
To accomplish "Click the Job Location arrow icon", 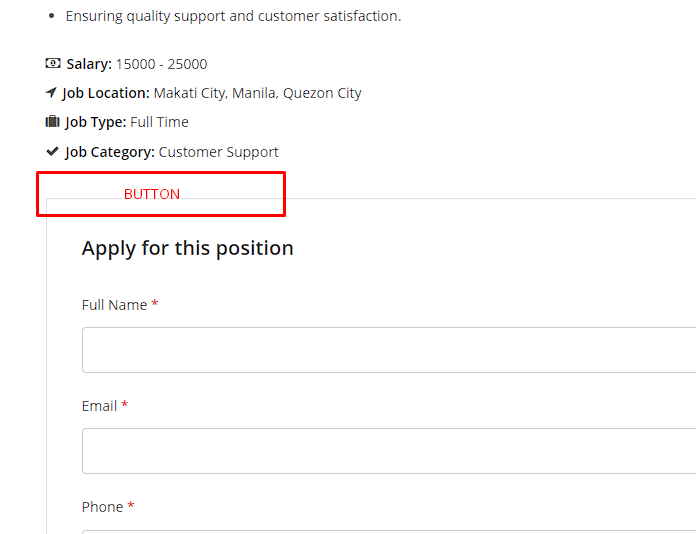I will [x=51, y=92].
